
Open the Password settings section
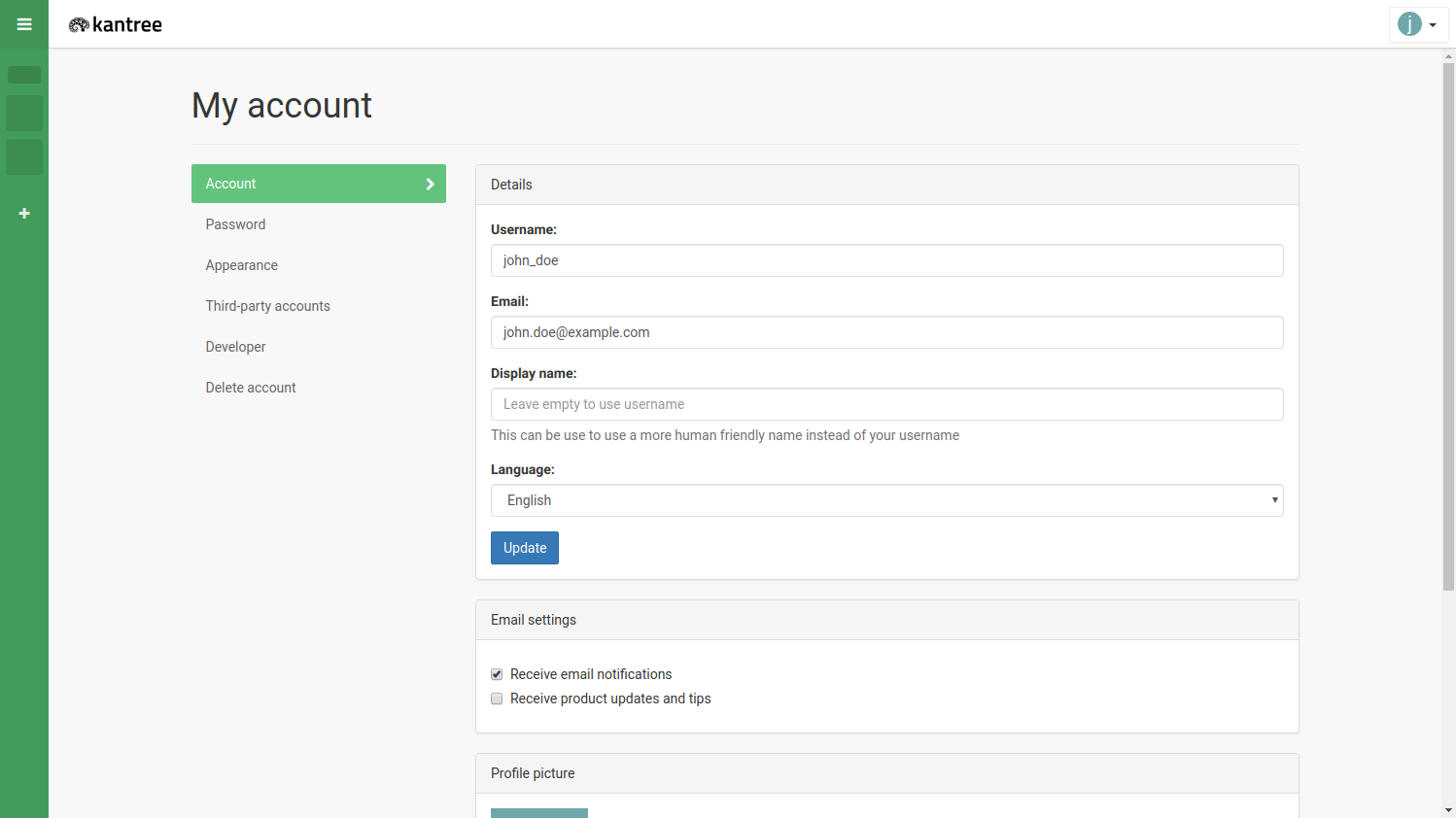[319, 224]
